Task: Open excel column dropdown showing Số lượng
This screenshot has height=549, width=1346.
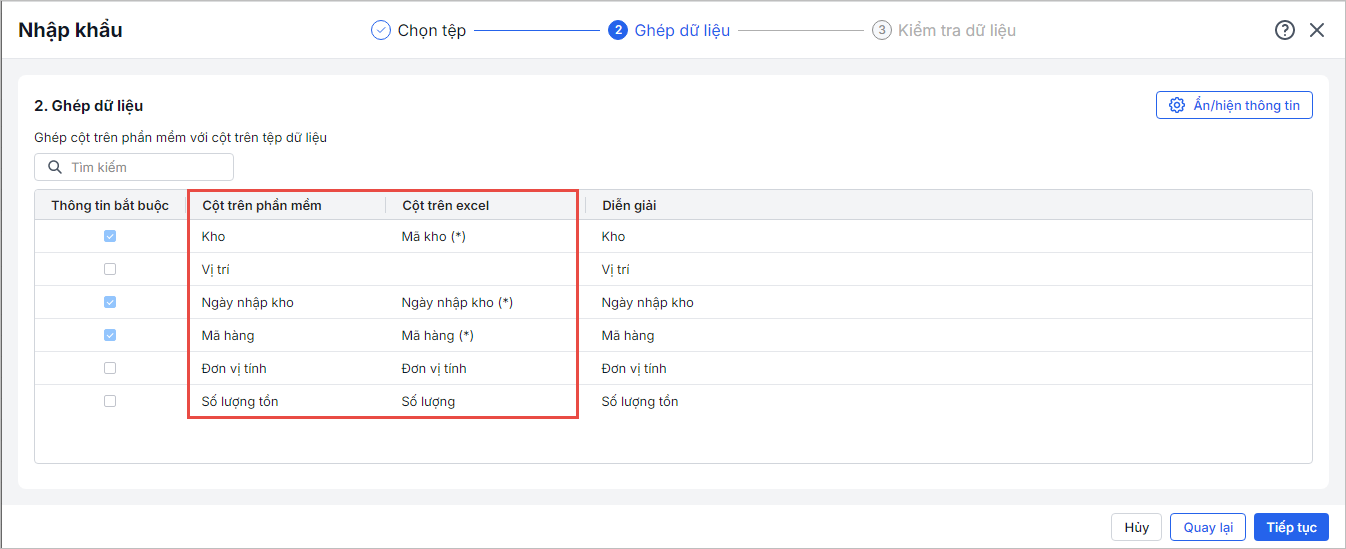Action: point(485,401)
